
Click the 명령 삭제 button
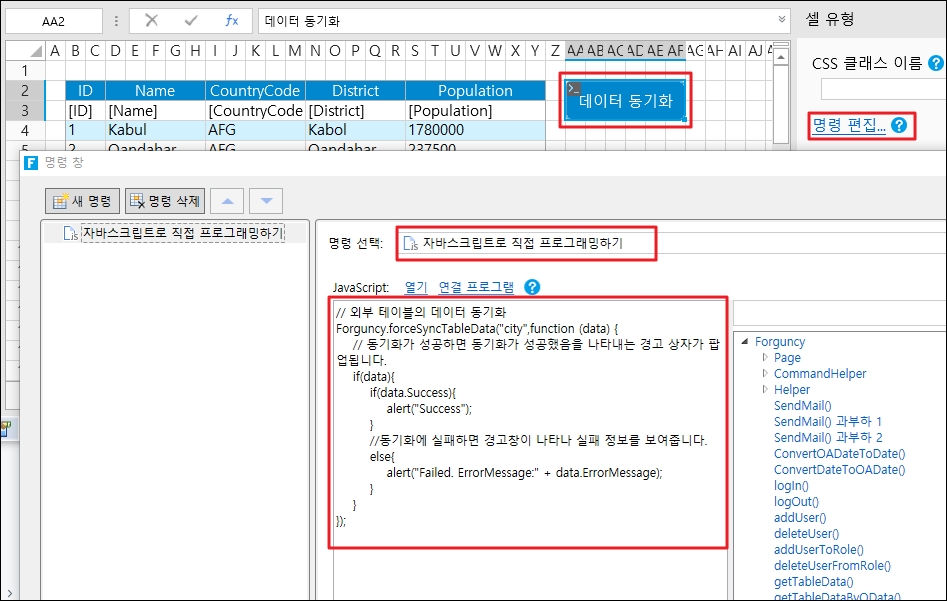166,201
